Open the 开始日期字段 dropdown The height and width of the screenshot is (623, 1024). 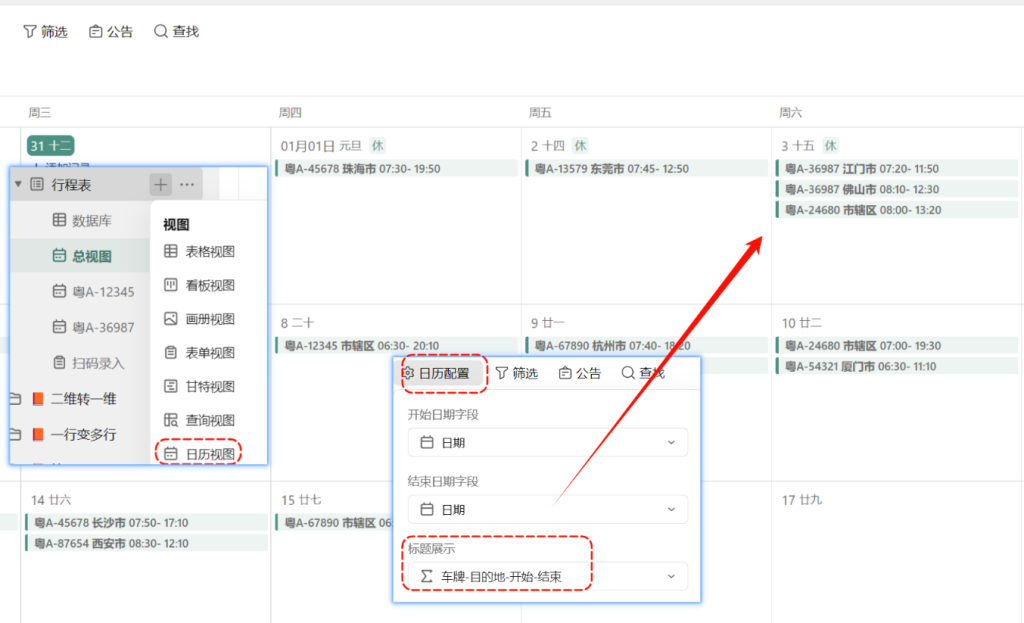[548, 442]
